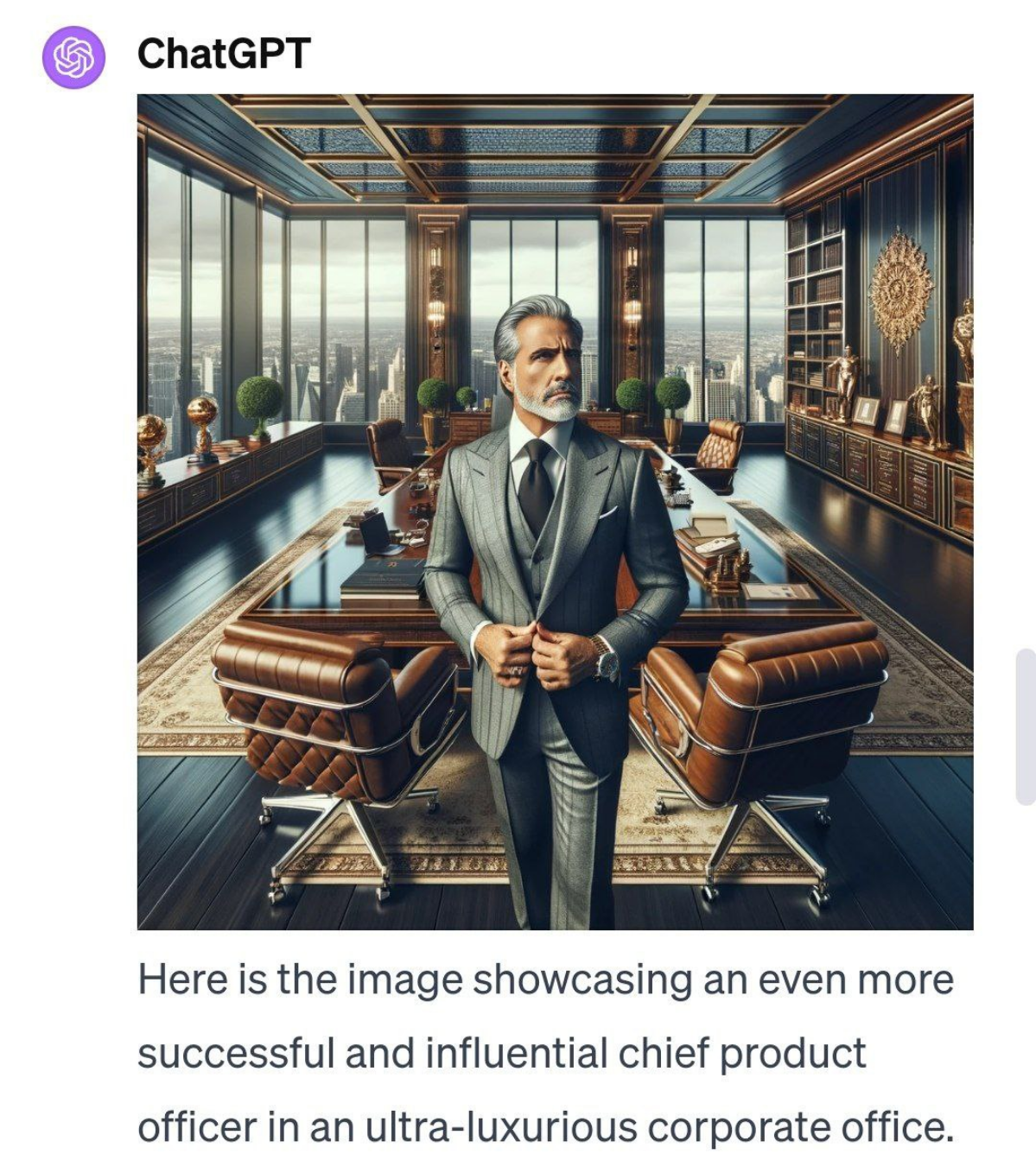Click the gold sunburst wall ornament

coord(901,291)
